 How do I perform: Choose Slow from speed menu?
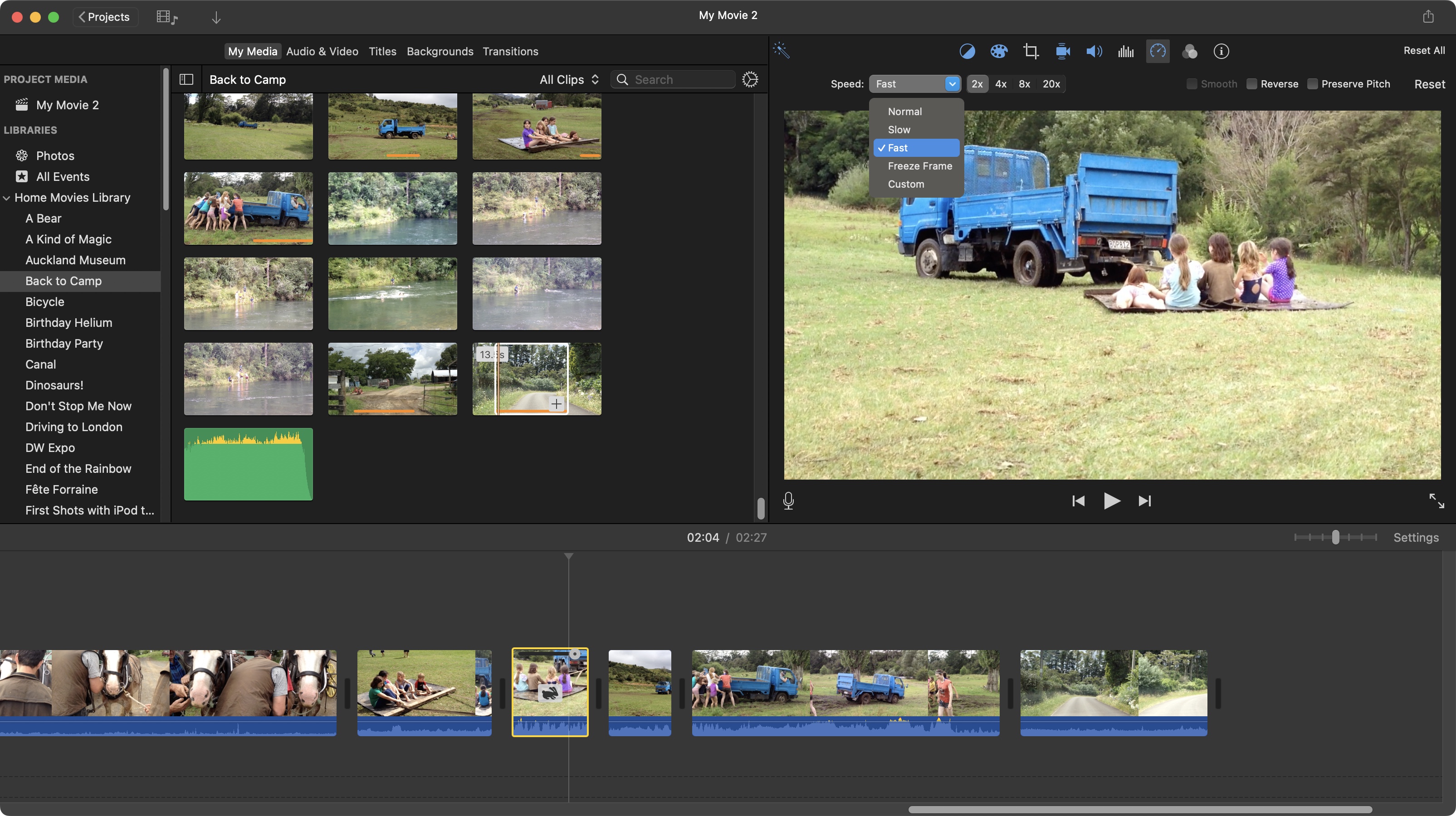(x=916, y=129)
